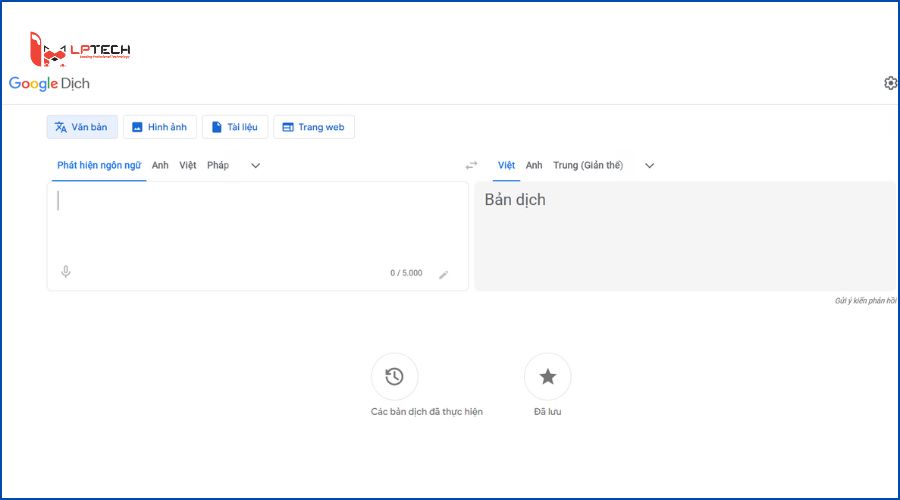
Task: Click Gửi ý kiến phản hồi link
Action: tap(865, 301)
